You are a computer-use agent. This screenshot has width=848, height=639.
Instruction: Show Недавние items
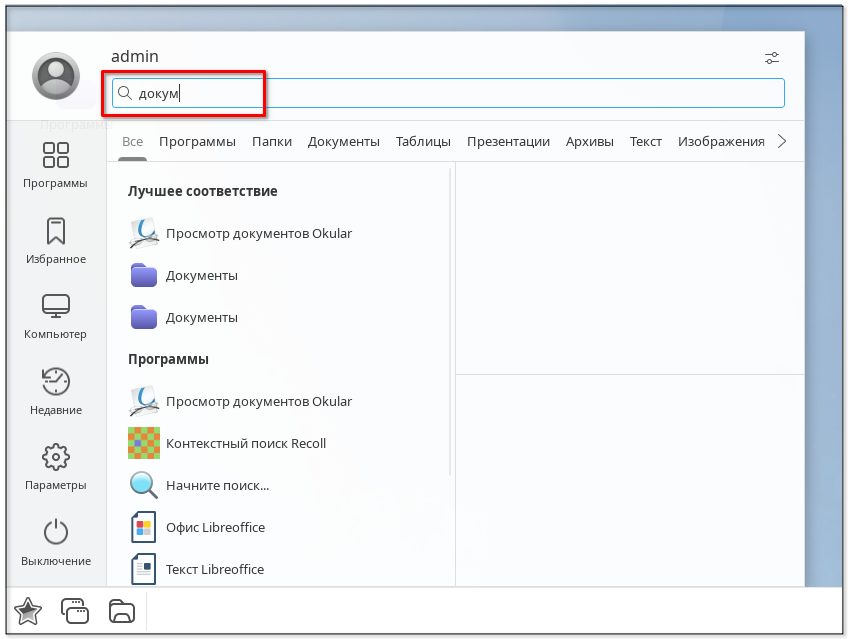click(56, 392)
